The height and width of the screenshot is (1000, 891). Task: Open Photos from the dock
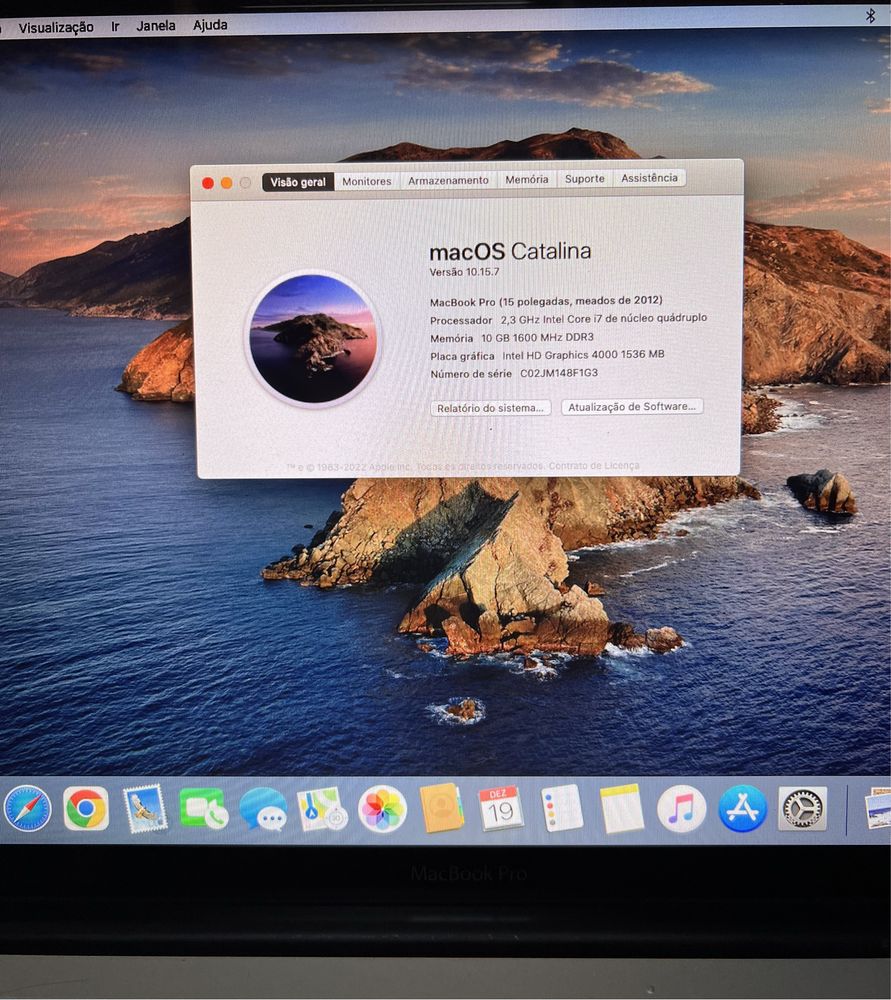(382, 809)
